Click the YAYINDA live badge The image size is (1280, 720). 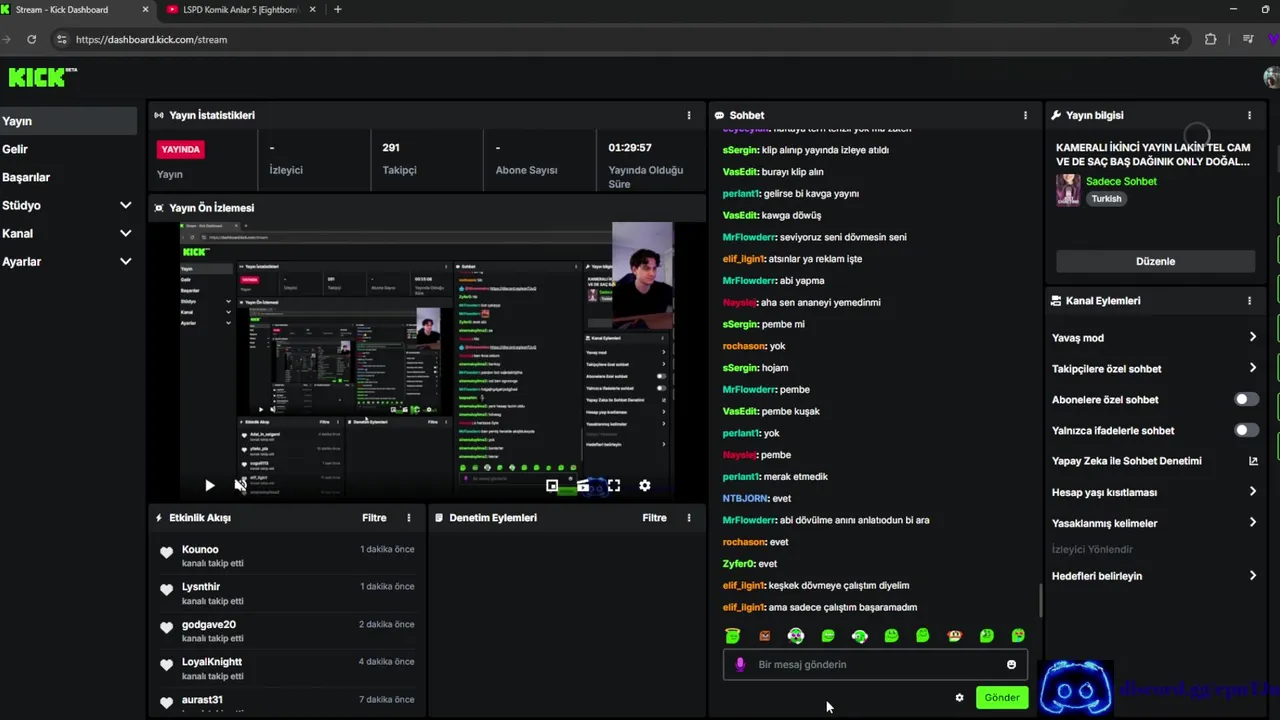[181, 149]
